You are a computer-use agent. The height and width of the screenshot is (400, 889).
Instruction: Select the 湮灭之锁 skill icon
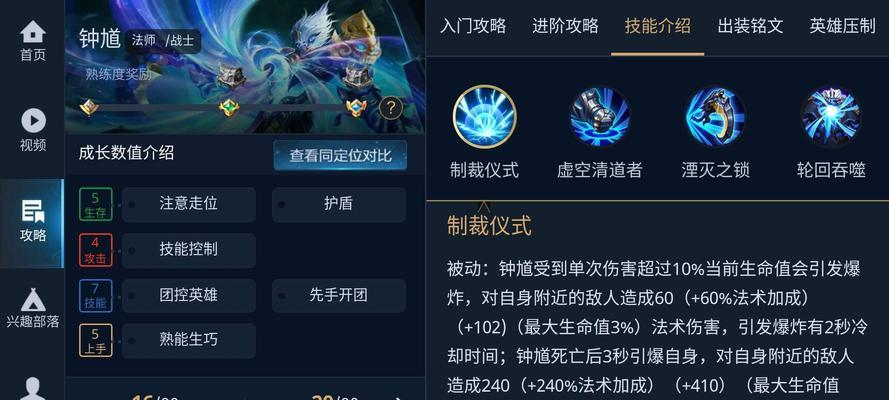click(715, 117)
